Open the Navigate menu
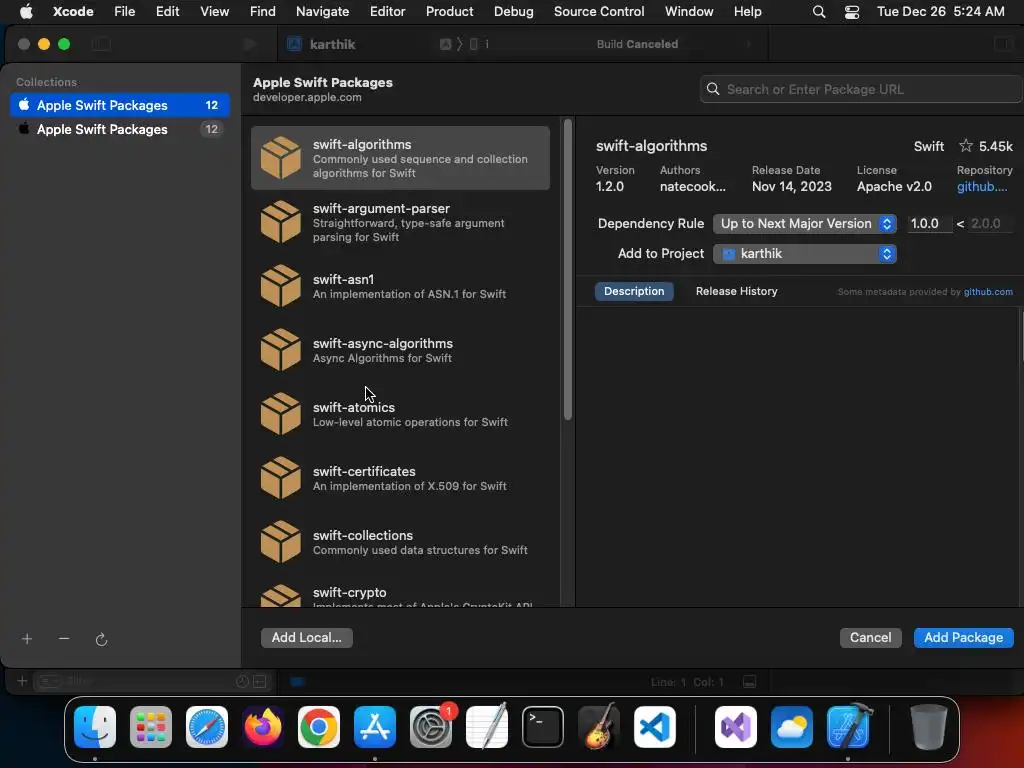Viewport: 1024px width, 768px height. tap(322, 12)
